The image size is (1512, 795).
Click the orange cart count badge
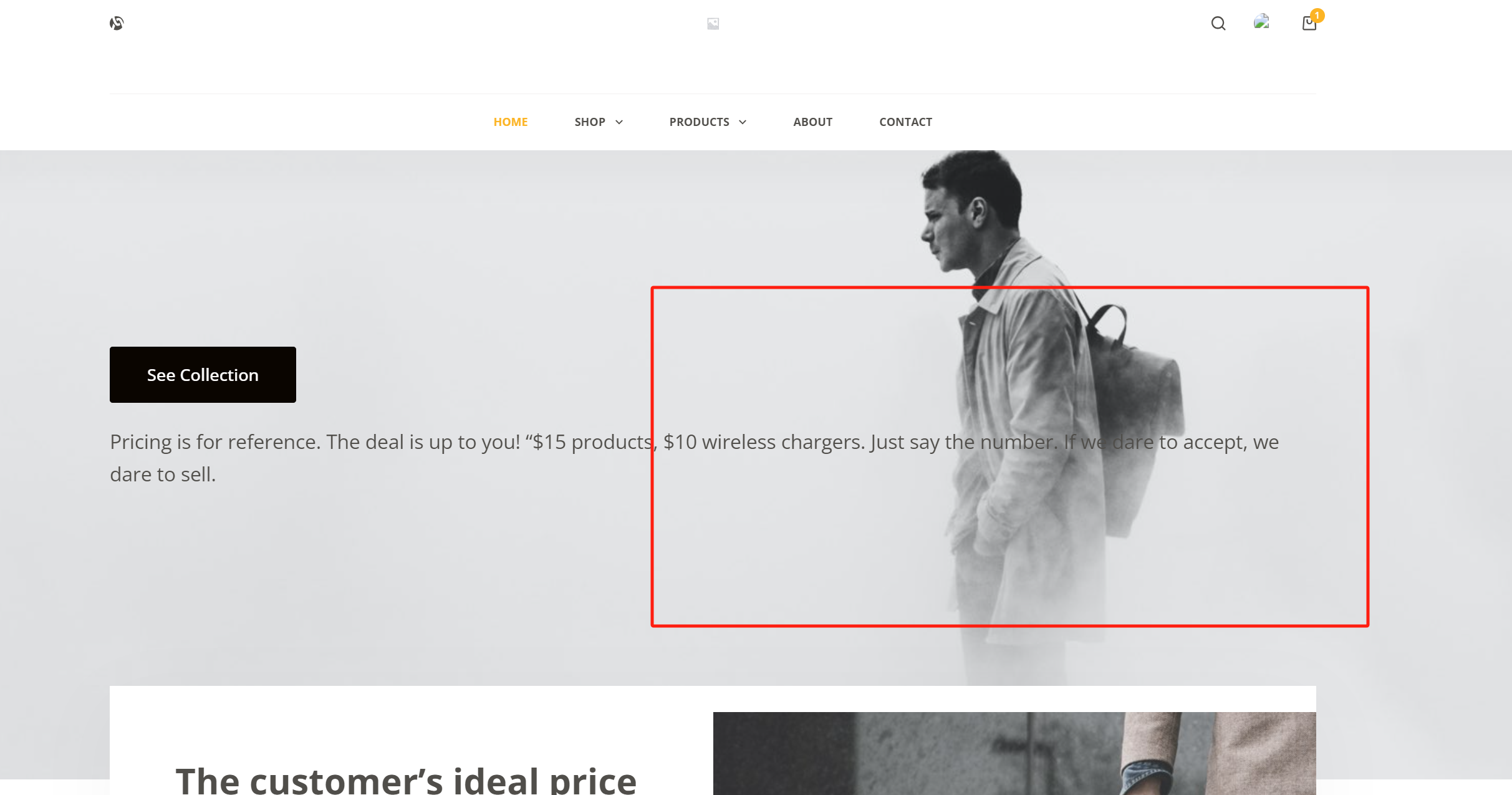(1317, 15)
